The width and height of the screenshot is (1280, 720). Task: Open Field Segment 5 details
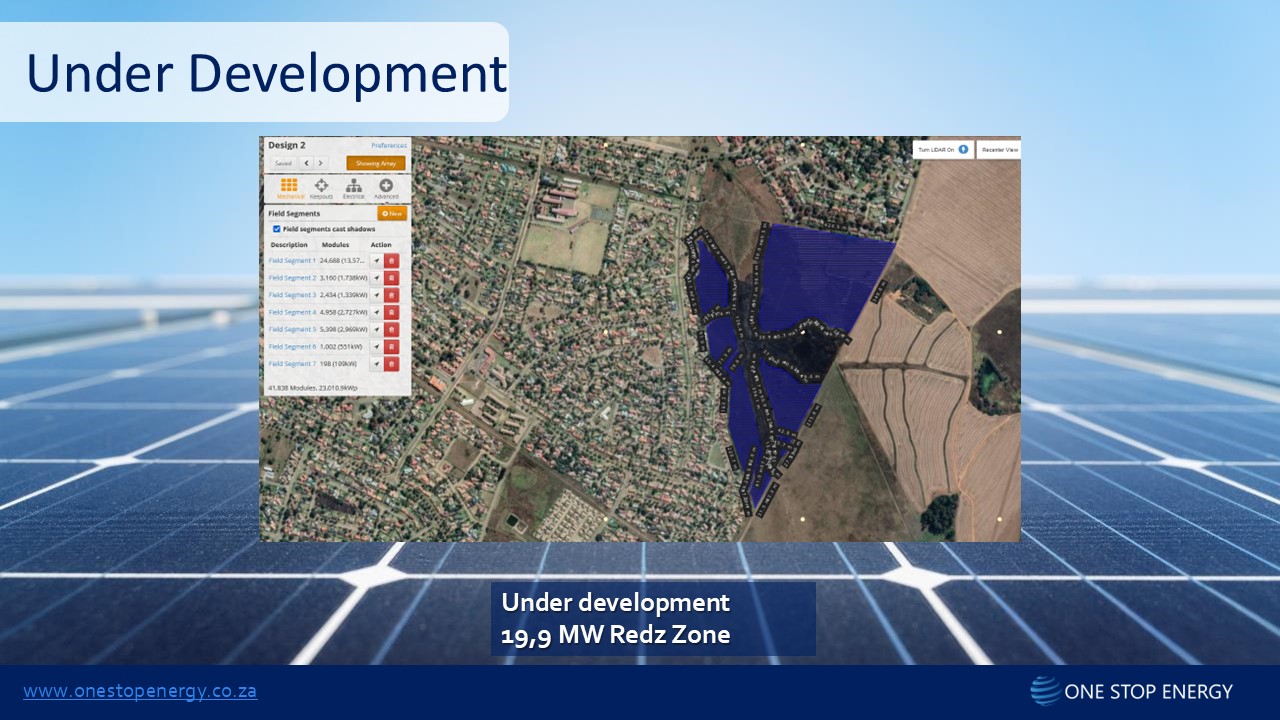292,329
